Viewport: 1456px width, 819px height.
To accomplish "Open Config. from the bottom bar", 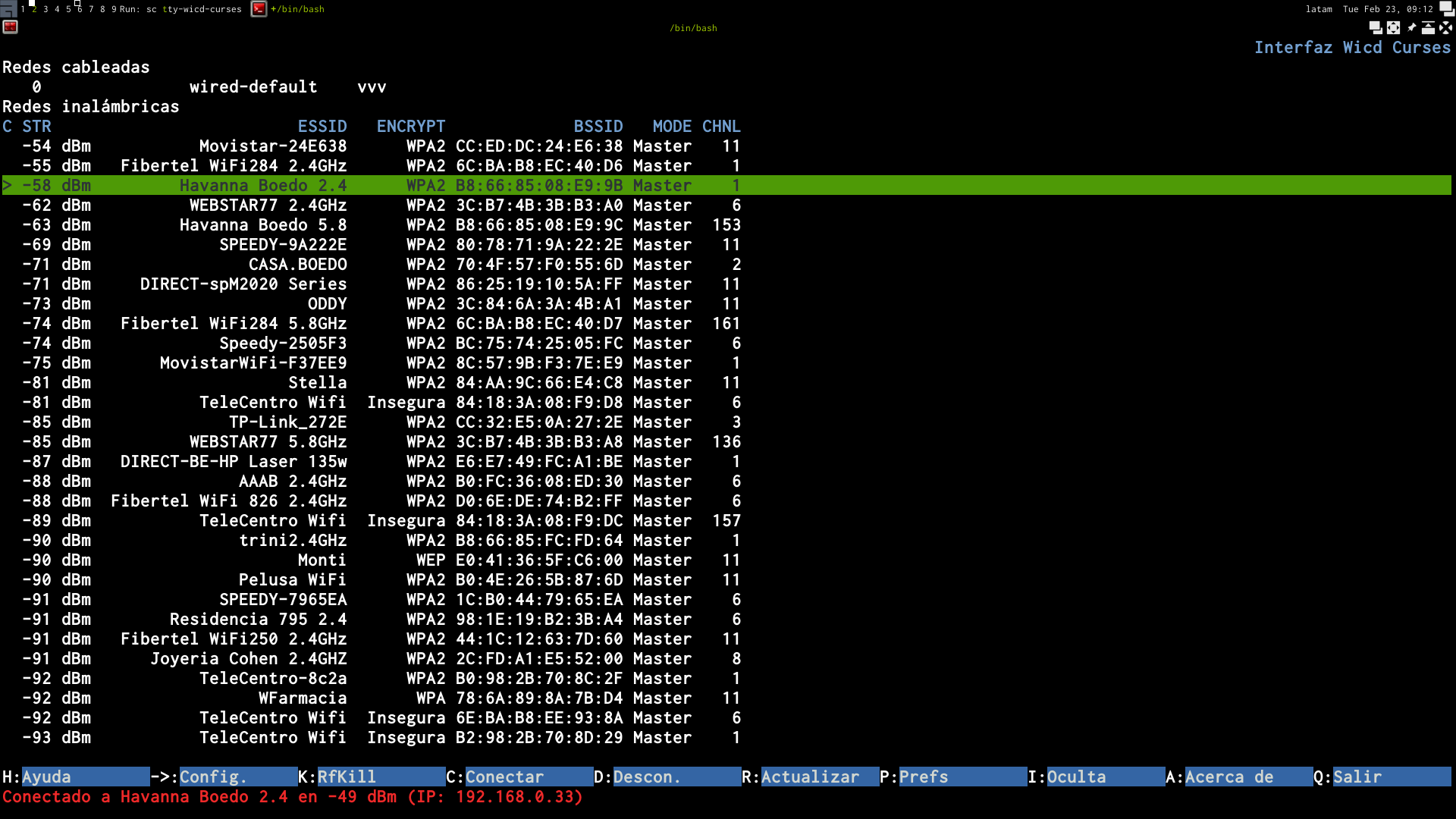I will [x=238, y=777].
